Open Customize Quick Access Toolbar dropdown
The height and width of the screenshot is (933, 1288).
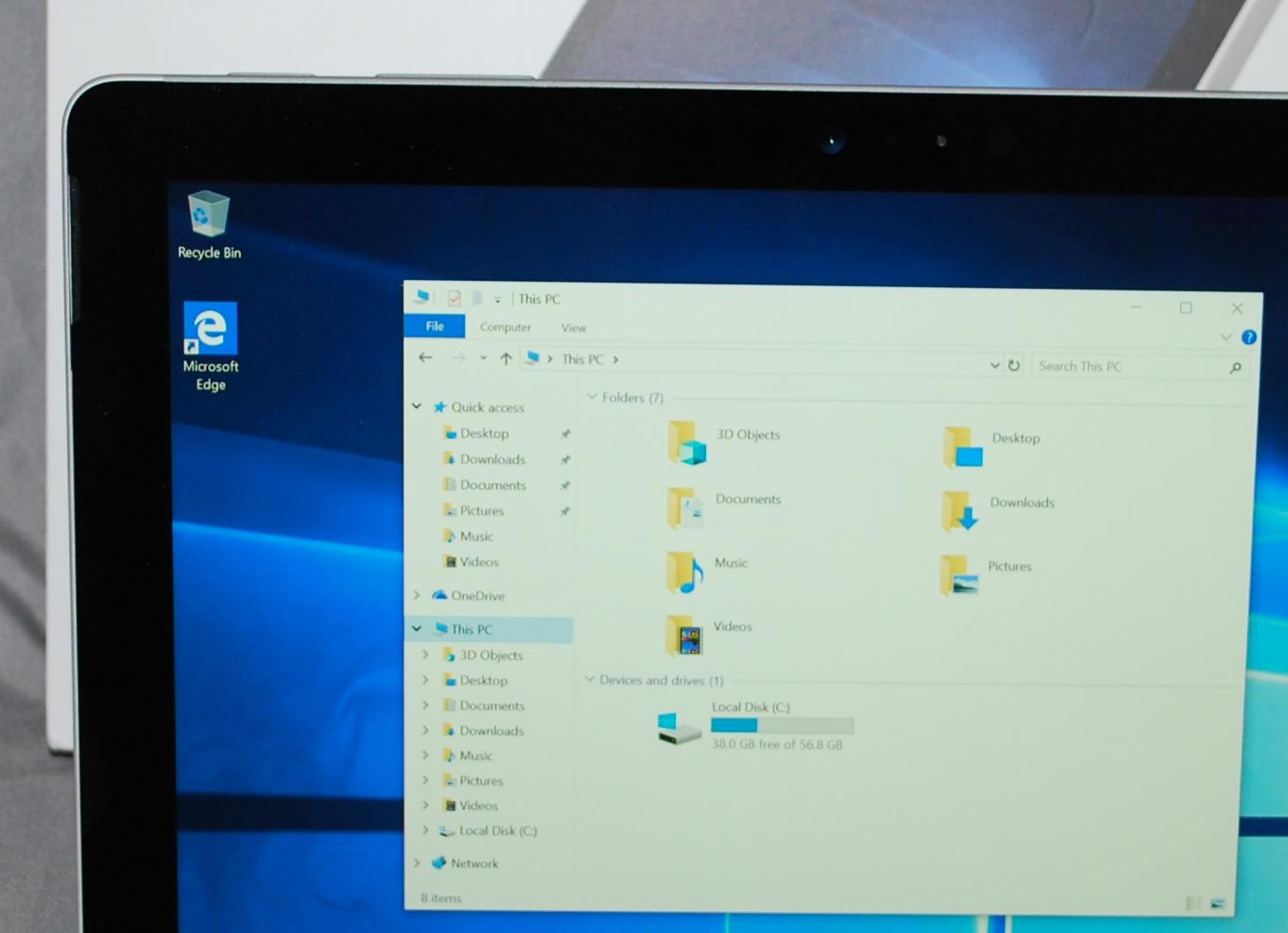point(497,299)
